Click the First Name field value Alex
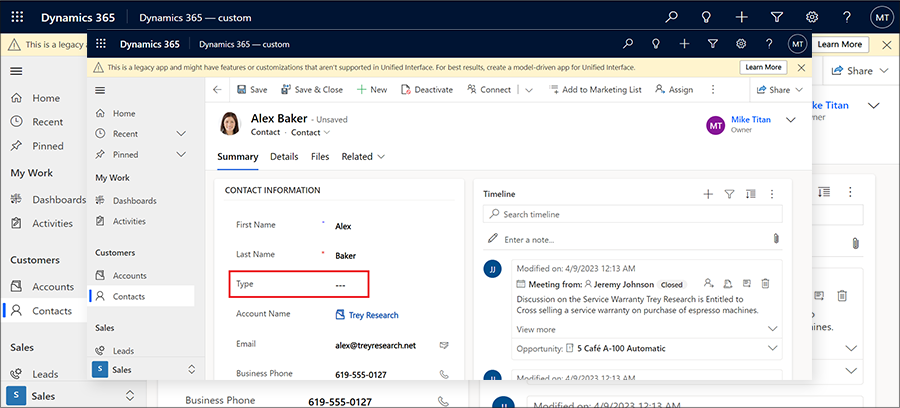 [343, 226]
